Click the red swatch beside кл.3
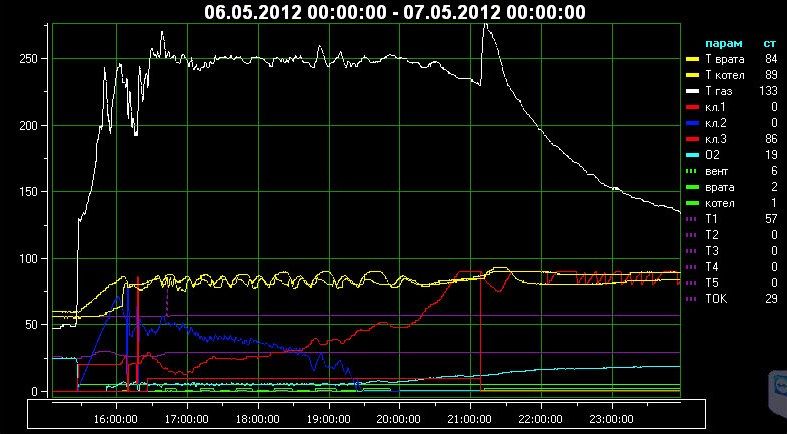The height and width of the screenshot is (434, 787). click(693, 139)
